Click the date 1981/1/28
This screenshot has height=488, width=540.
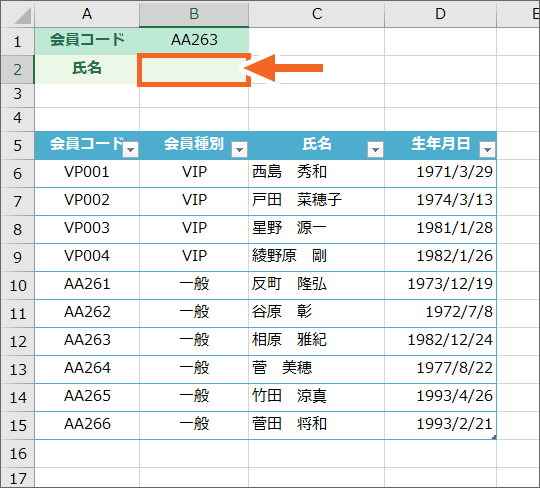point(455,228)
